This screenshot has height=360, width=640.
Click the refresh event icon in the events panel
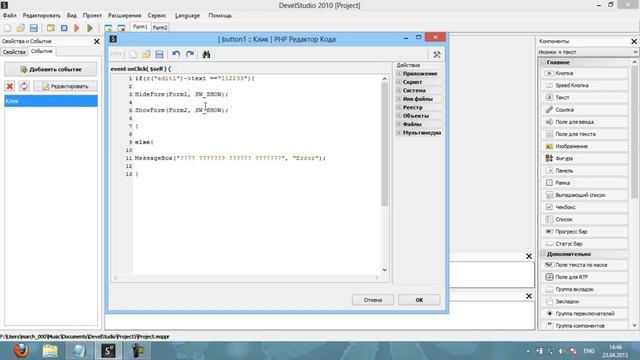tap(24, 86)
